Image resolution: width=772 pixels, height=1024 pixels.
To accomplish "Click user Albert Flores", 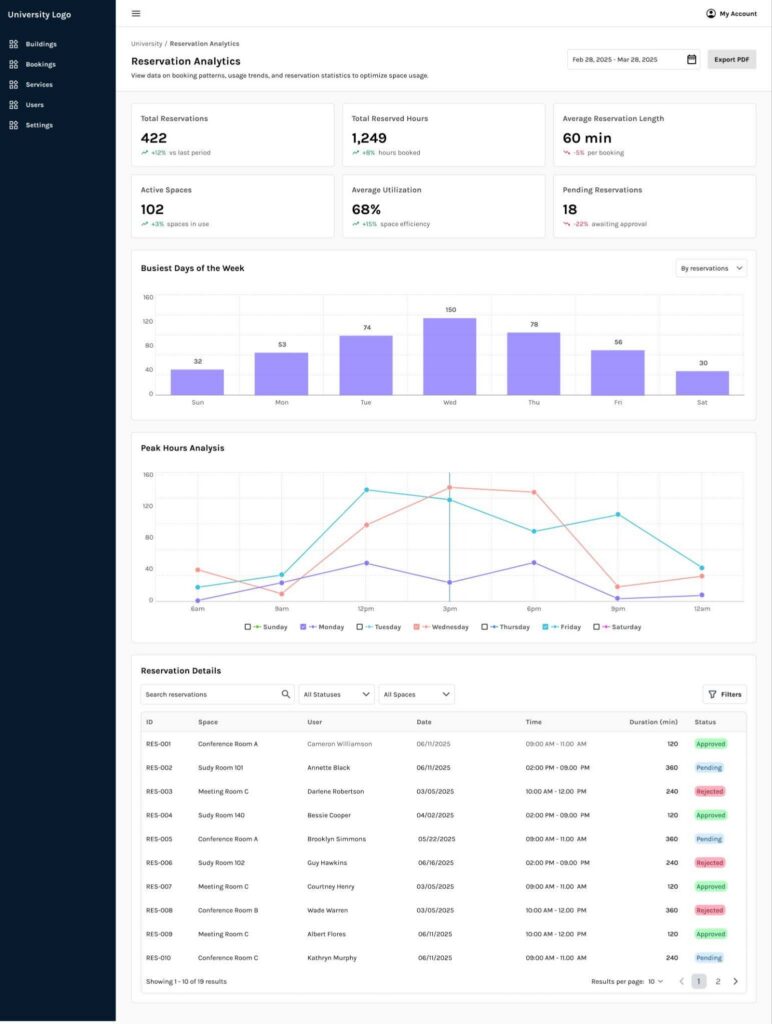I will (x=327, y=934).
